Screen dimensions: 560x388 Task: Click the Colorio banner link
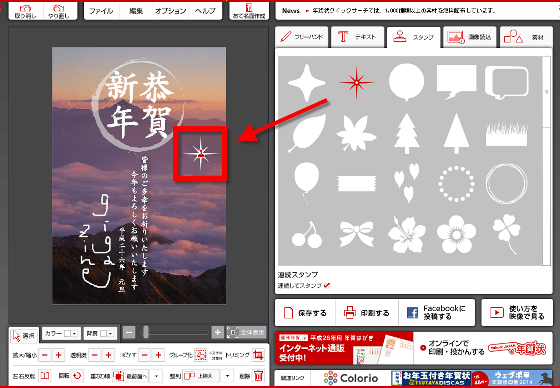351,378
